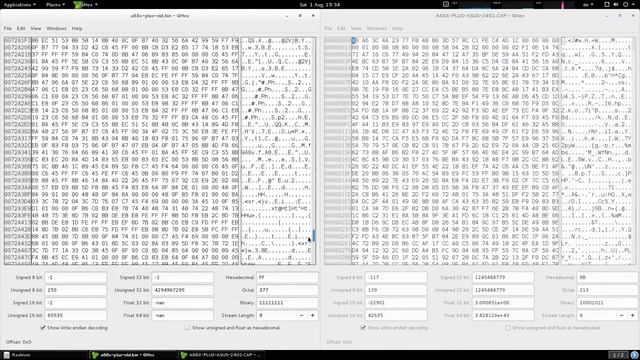The image size is (640, 360).
Task: Open the Flashrom taskbar entry
Action: [44, 355]
